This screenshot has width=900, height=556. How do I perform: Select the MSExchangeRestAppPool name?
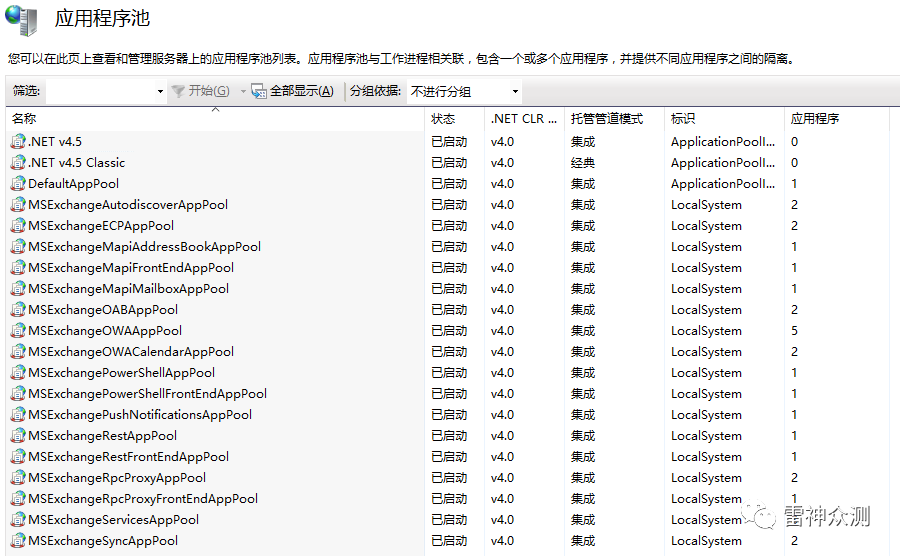point(103,436)
